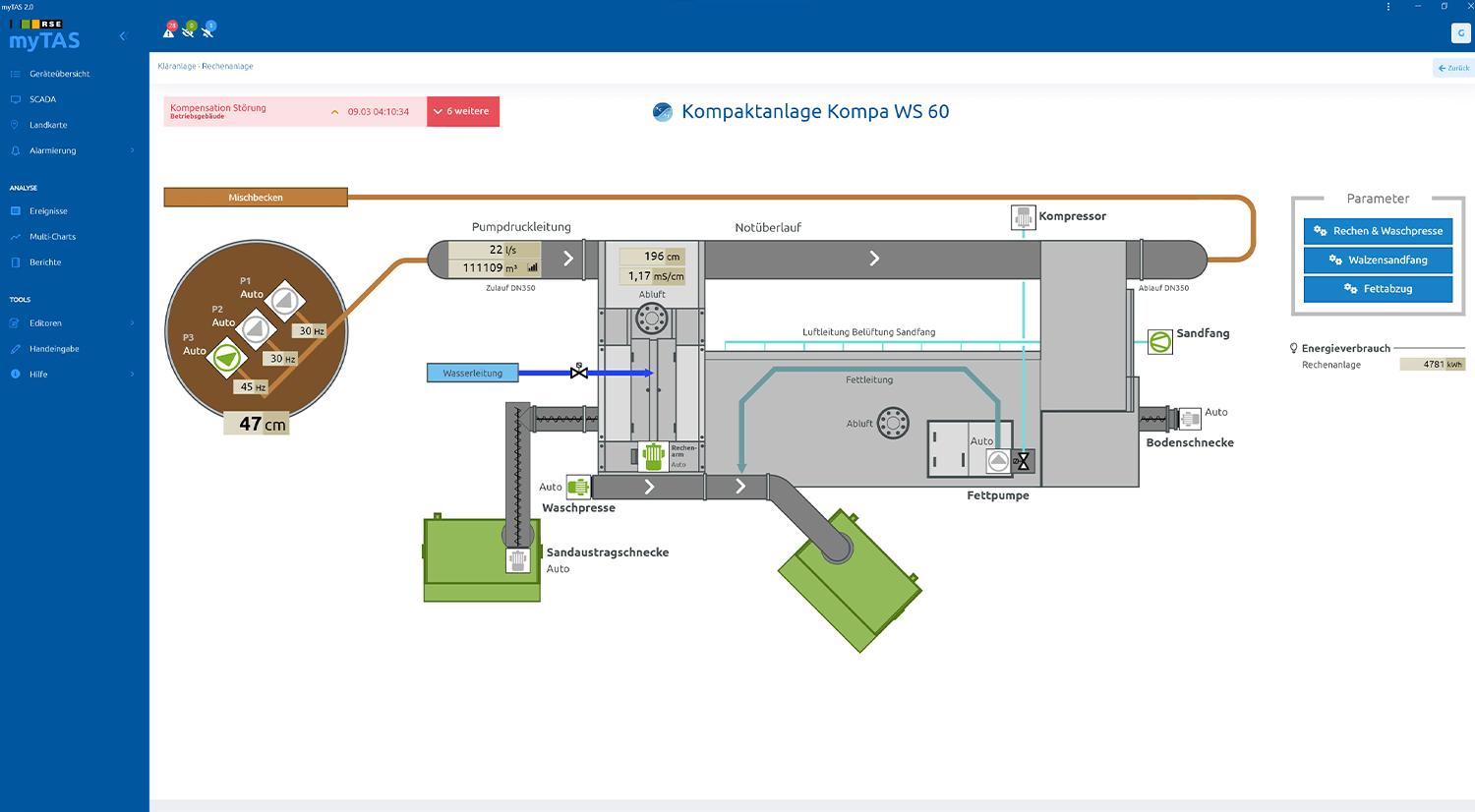Viewport: 1475px width, 812px height.
Task: Expand the Alarmierung submenu
Action: [x=133, y=150]
